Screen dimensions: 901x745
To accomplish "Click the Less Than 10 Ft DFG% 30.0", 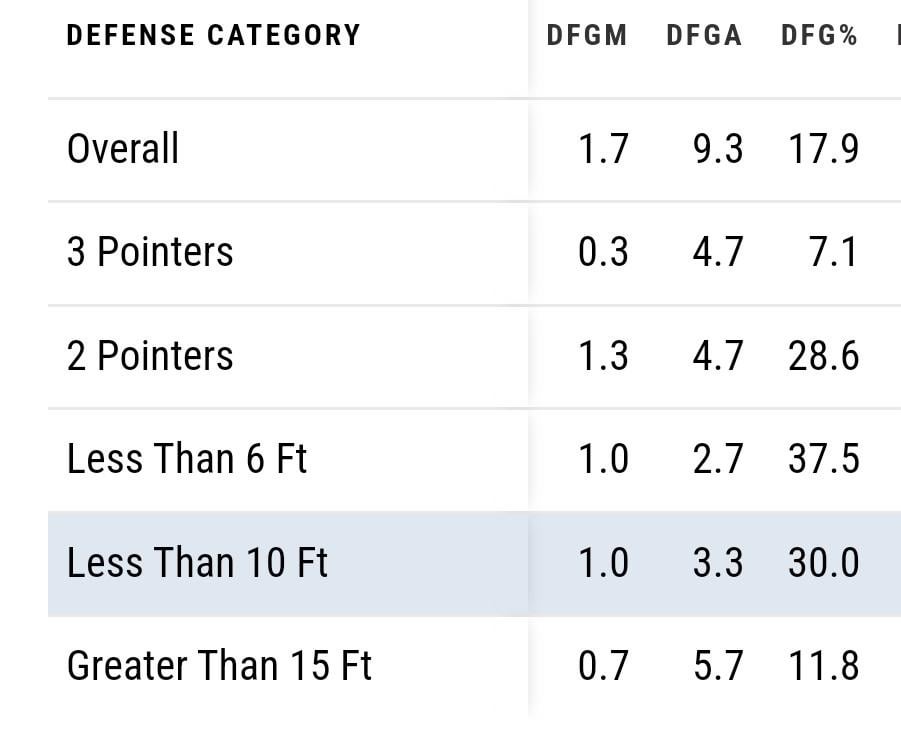I will [x=822, y=563].
